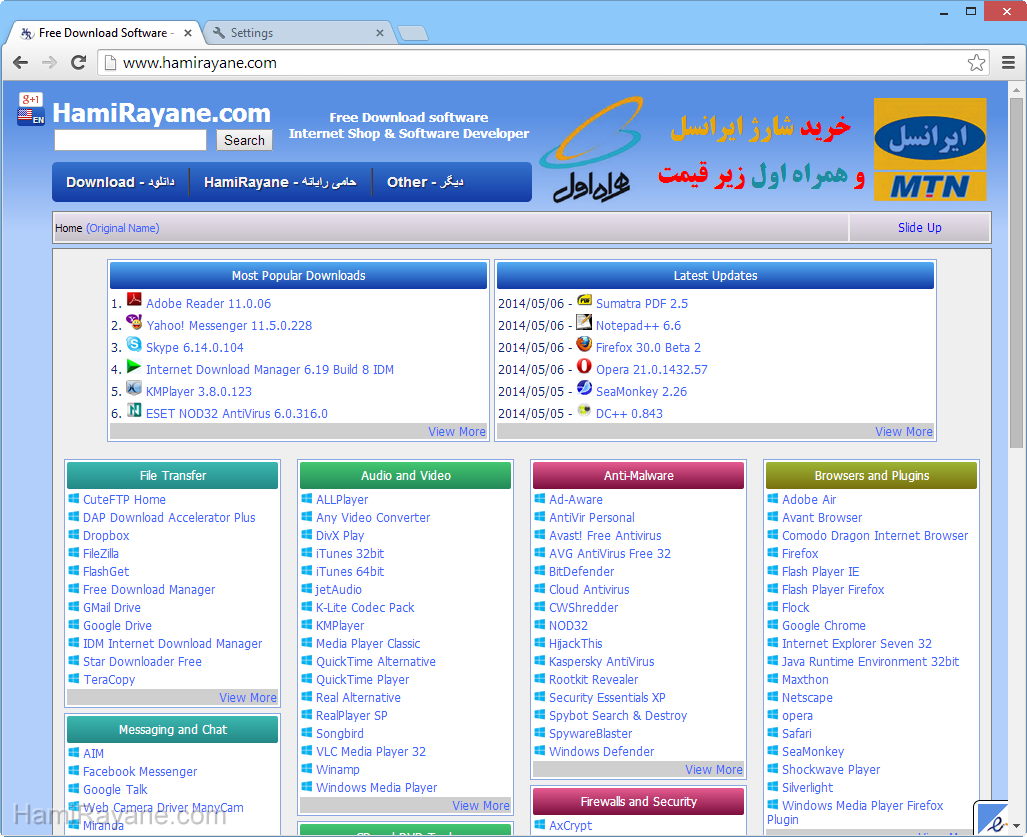Open the Adobe Reader 11.0.06 link
This screenshot has height=837, width=1027.
[x=208, y=303]
